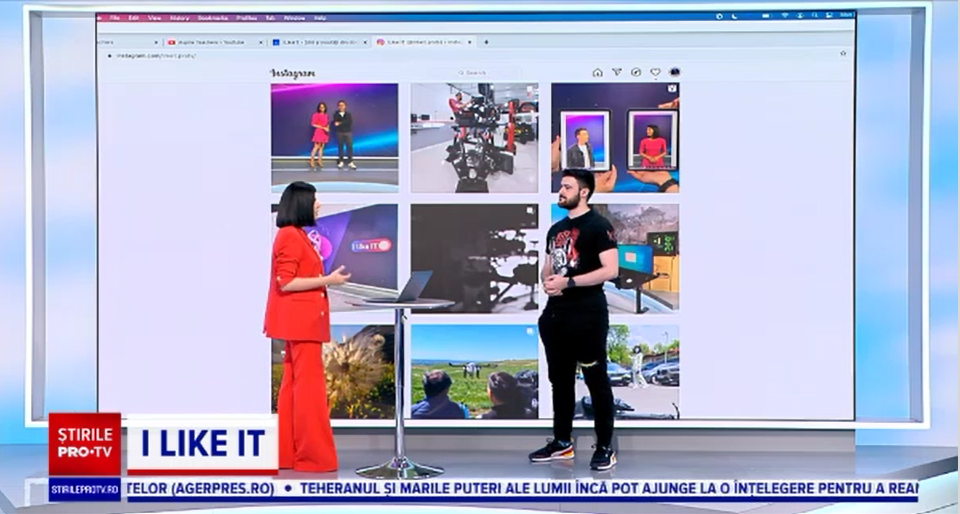Screen dimensions: 960x514
Task: Click multi-photo badge on dark camera post
Action: pos(531,210)
